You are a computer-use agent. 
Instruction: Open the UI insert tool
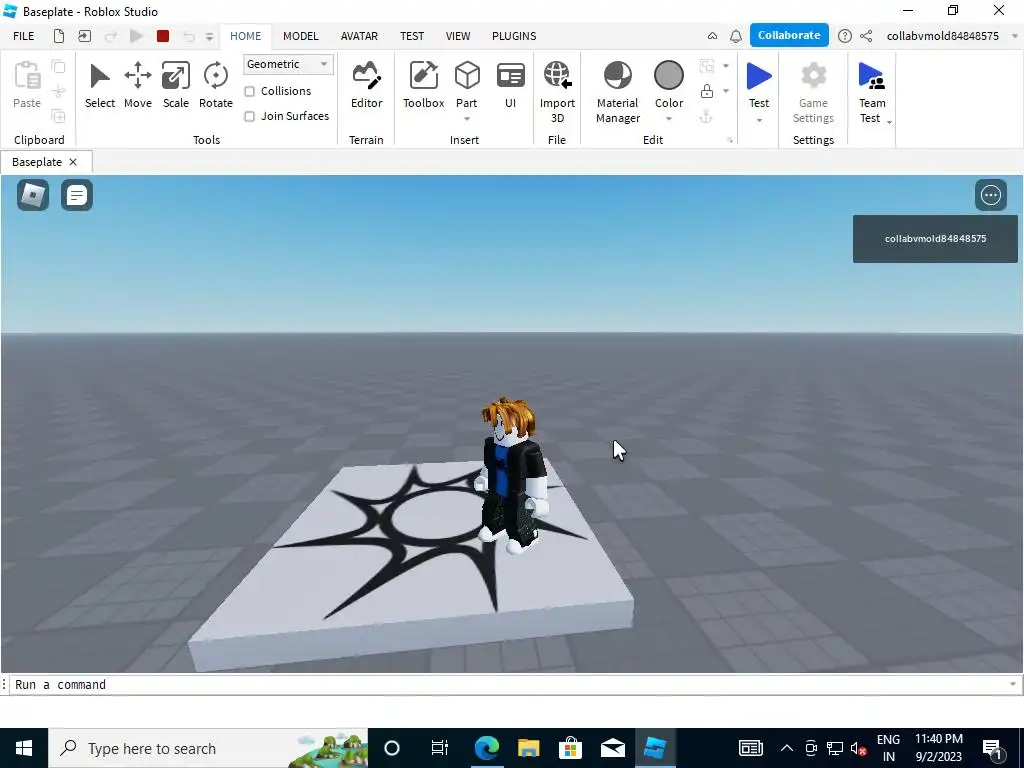coord(511,85)
